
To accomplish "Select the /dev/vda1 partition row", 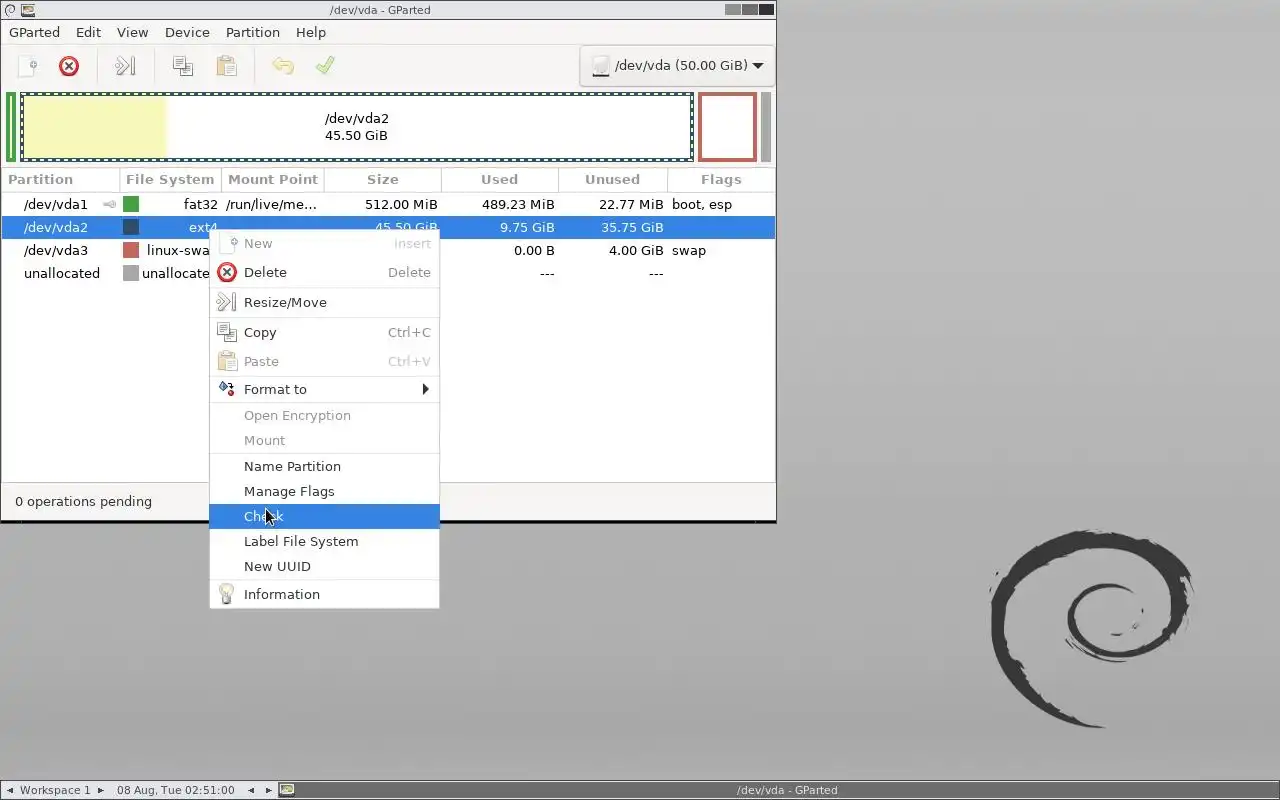I will pyautogui.click(x=388, y=204).
